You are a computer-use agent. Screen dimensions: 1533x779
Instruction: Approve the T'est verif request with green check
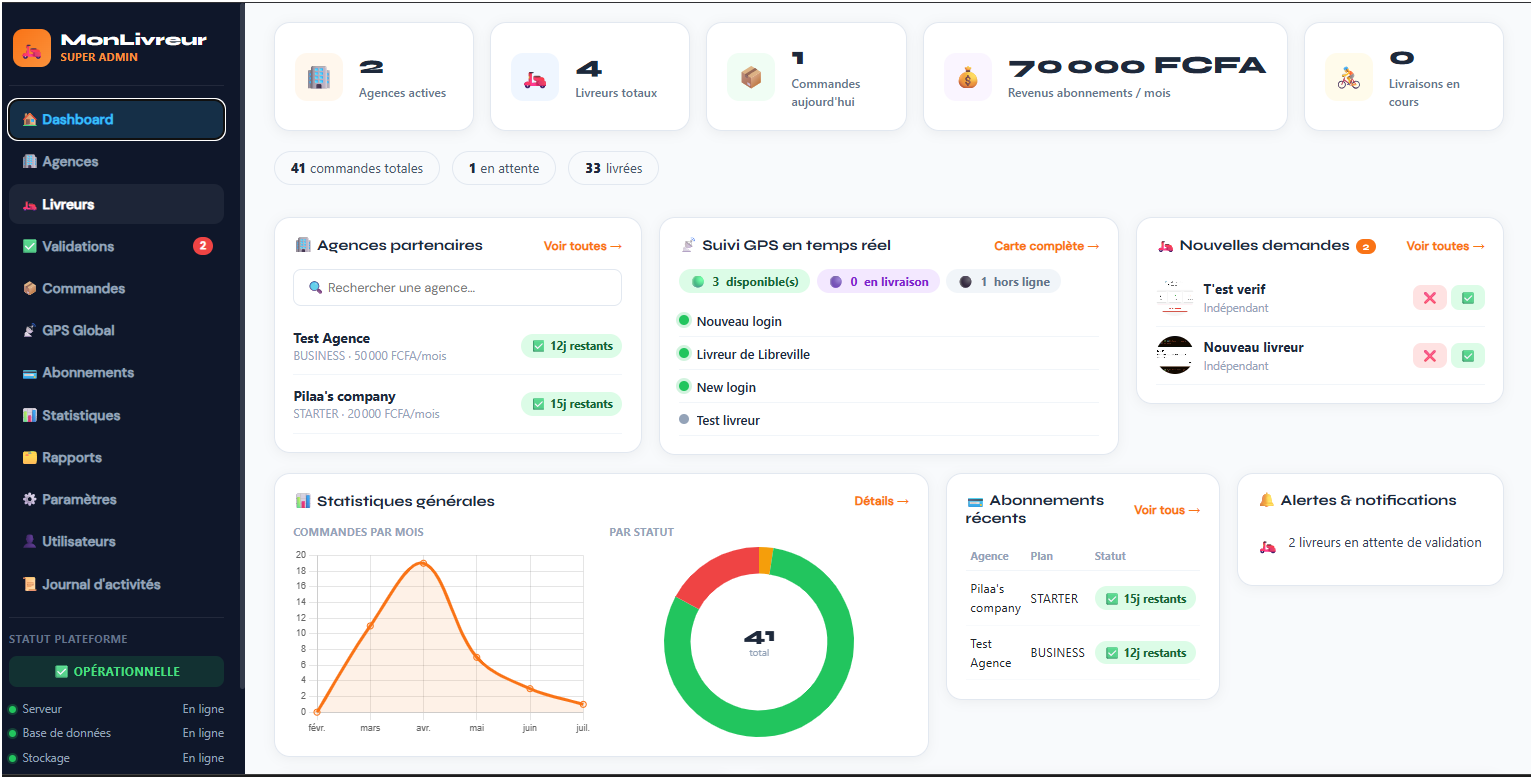point(1468,297)
